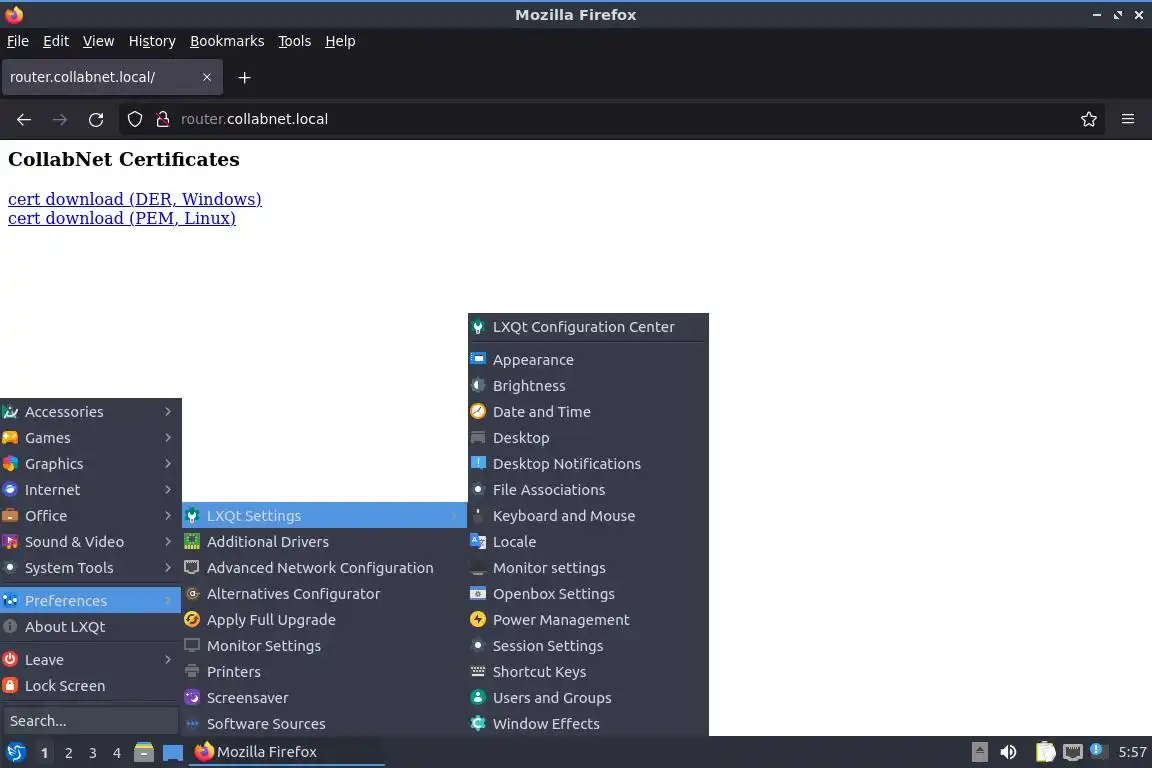This screenshot has width=1152, height=768.
Task: Download the PEM Linux certificate
Action: [x=122, y=218]
